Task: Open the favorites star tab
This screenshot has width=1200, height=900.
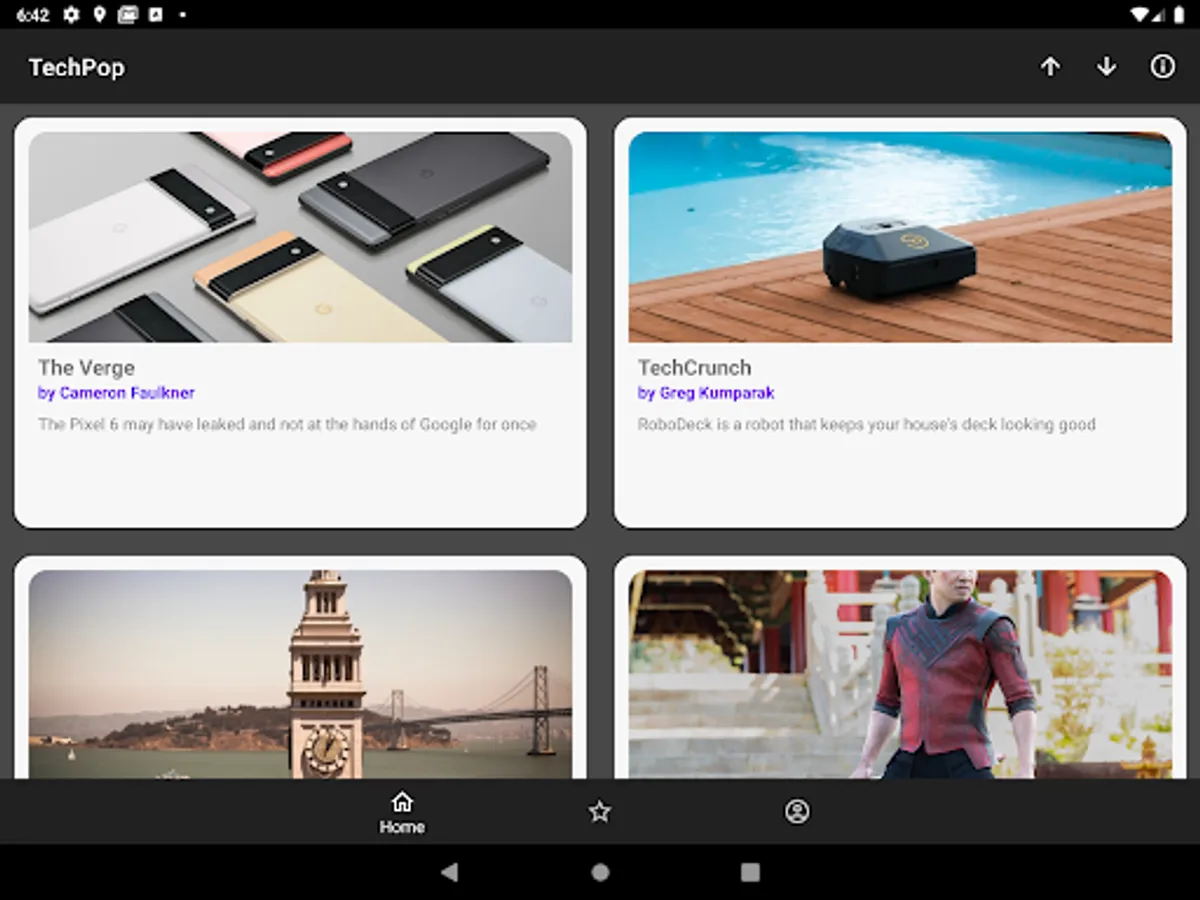Action: 599,811
